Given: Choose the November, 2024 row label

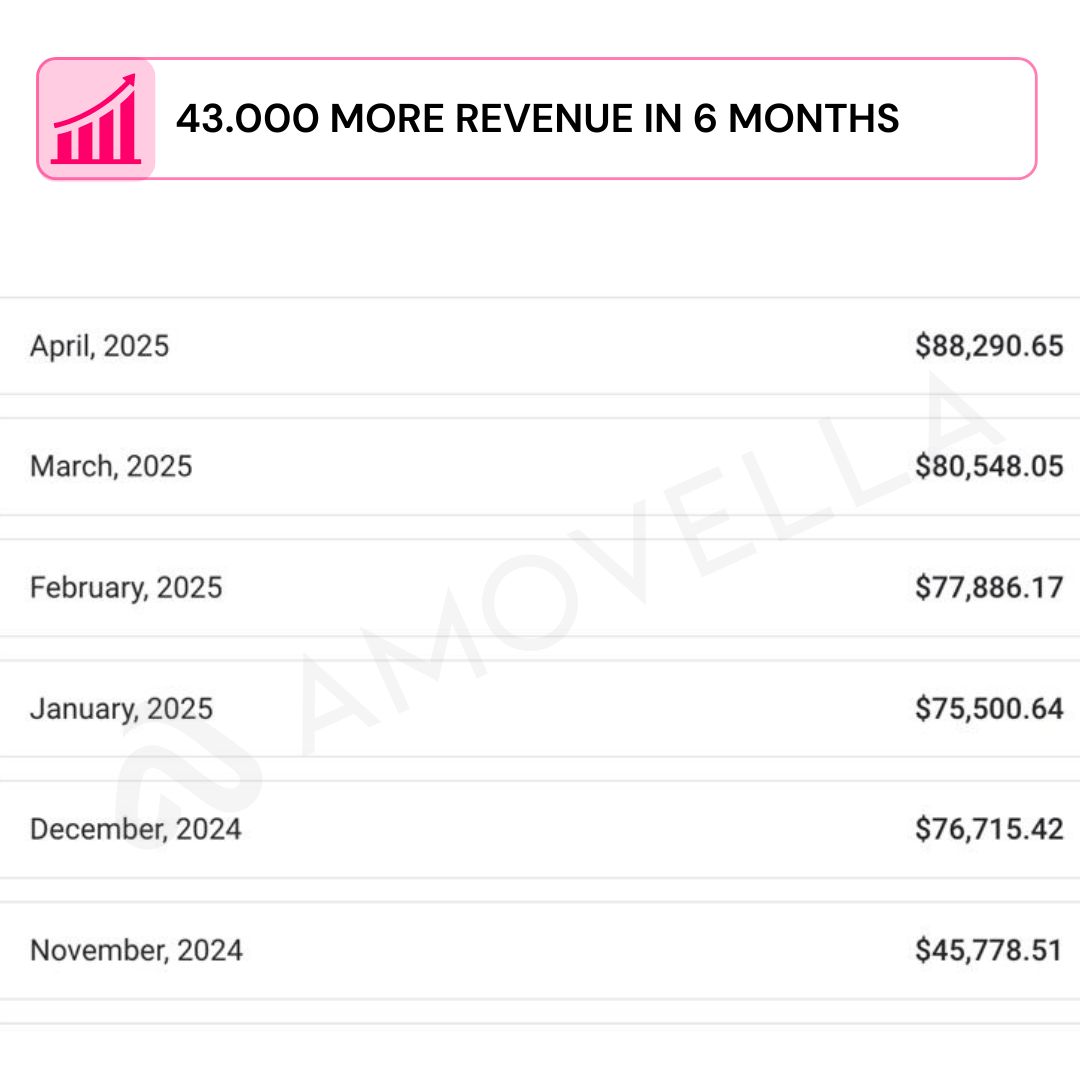Looking at the screenshot, I should tap(136, 950).
